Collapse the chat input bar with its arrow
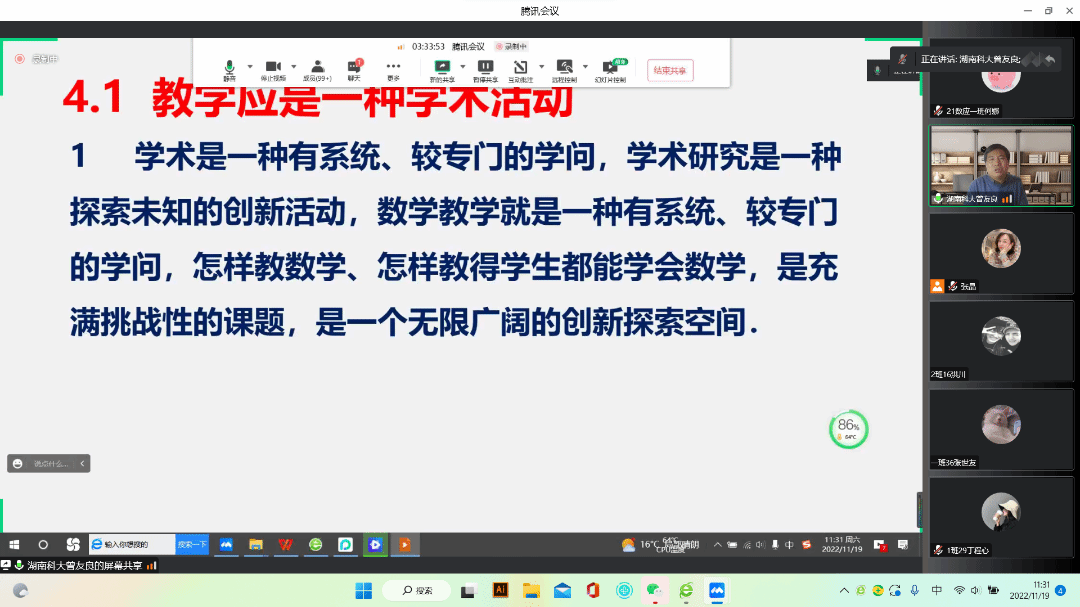This screenshot has width=1080, height=607. [x=84, y=463]
